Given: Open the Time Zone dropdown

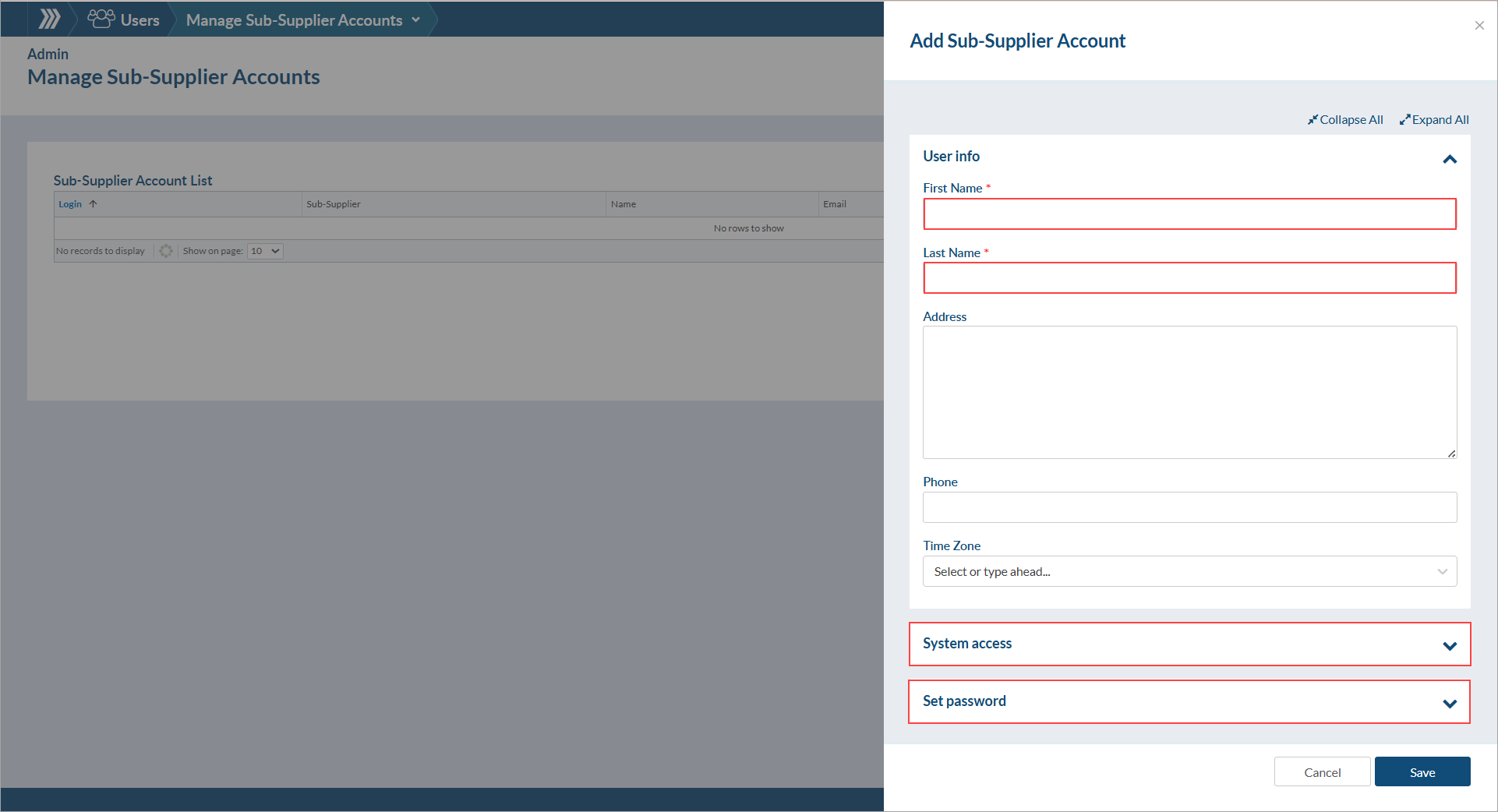Looking at the screenshot, I should (x=1189, y=571).
